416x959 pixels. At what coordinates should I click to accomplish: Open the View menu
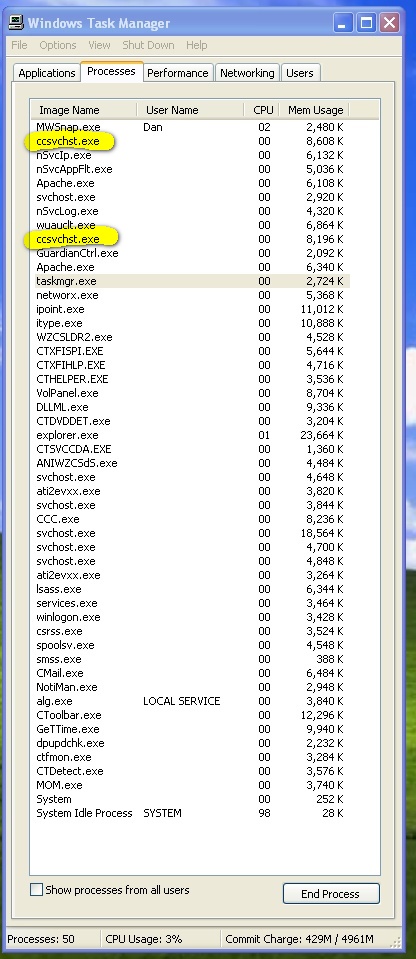(99, 45)
